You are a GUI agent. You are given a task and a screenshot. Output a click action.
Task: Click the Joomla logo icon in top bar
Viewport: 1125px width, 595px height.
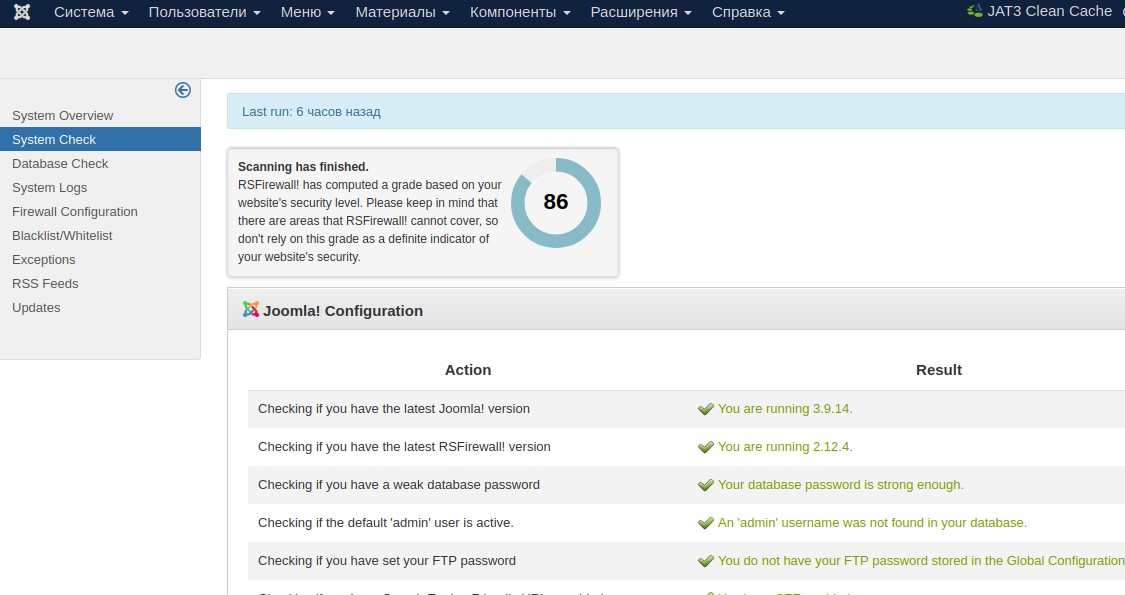[x=22, y=12]
